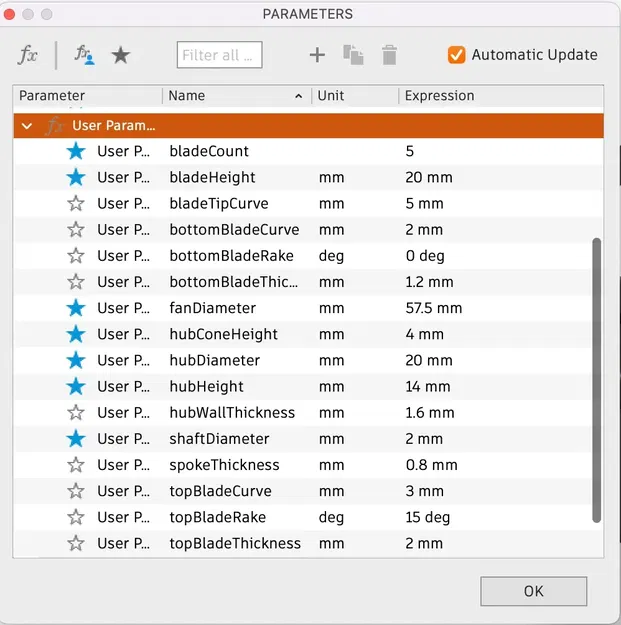Favorite the hubWallThickness parameter star

coord(76,413)
